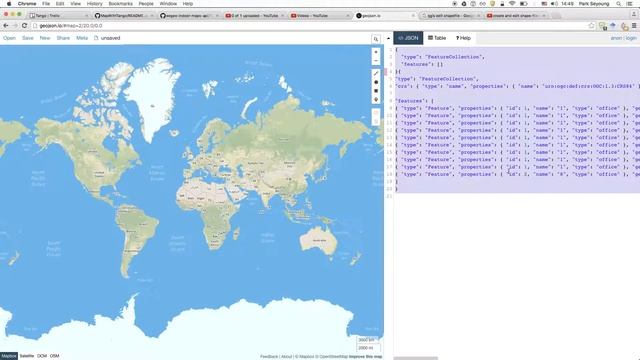This screenshot has width=640, height=360.
Task: Switch to the Tango Trello tab
Action: tap(58, 16)
